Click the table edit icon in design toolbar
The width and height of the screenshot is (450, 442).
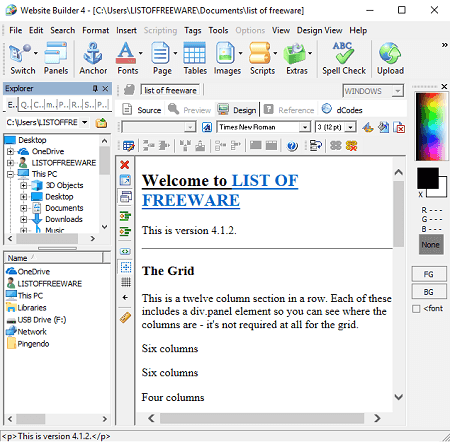[128, 146]
